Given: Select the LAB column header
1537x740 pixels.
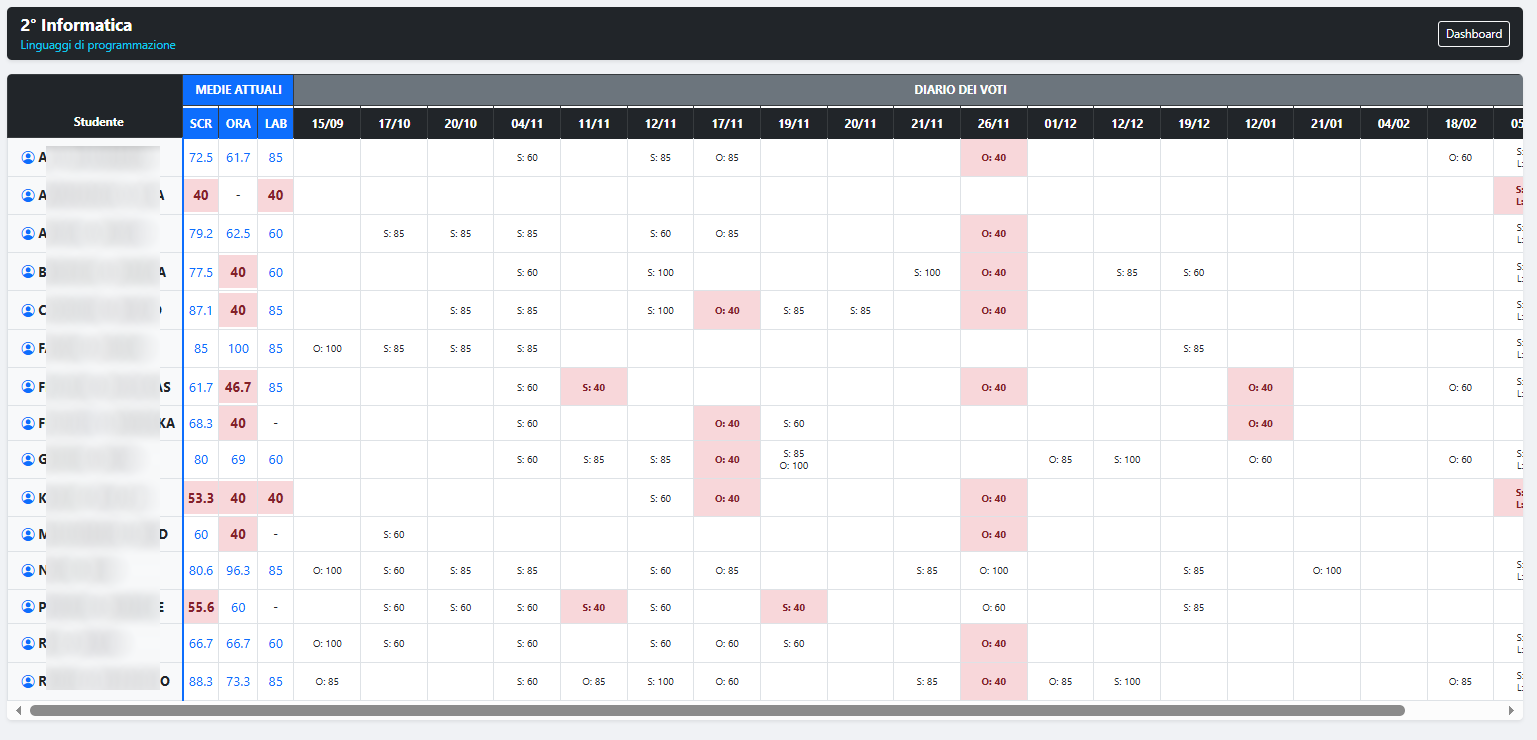Looking at the screenshot, I should click(x=275, y=123).
